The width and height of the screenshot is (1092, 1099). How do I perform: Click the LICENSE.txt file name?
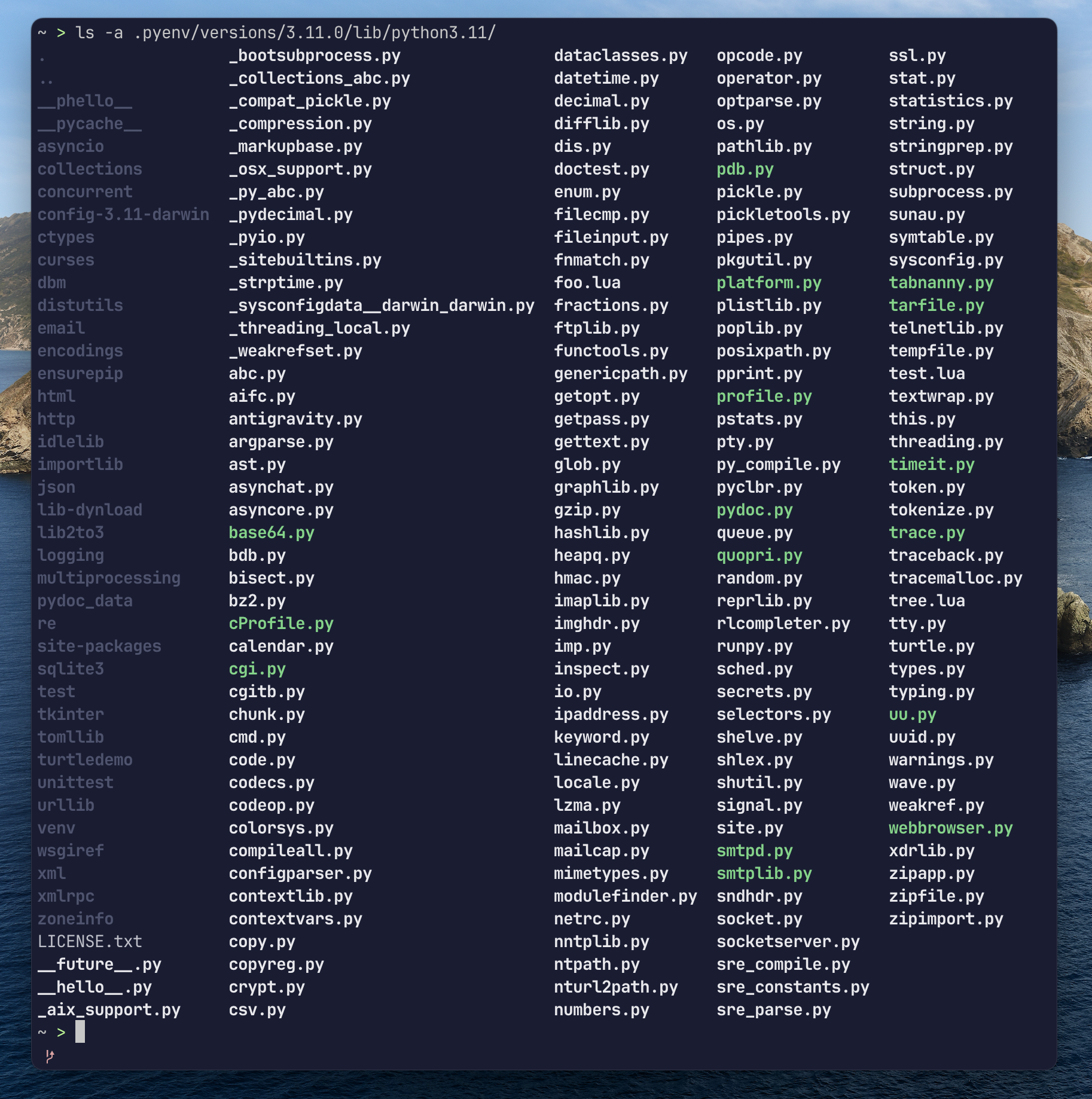click(90, 941)
